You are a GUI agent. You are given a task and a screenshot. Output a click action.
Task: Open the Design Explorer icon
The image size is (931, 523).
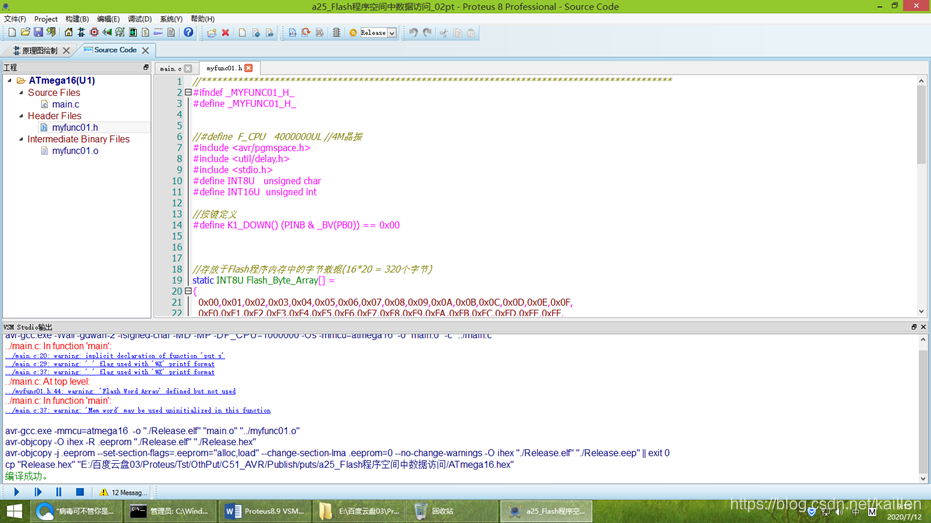[133, 33]
